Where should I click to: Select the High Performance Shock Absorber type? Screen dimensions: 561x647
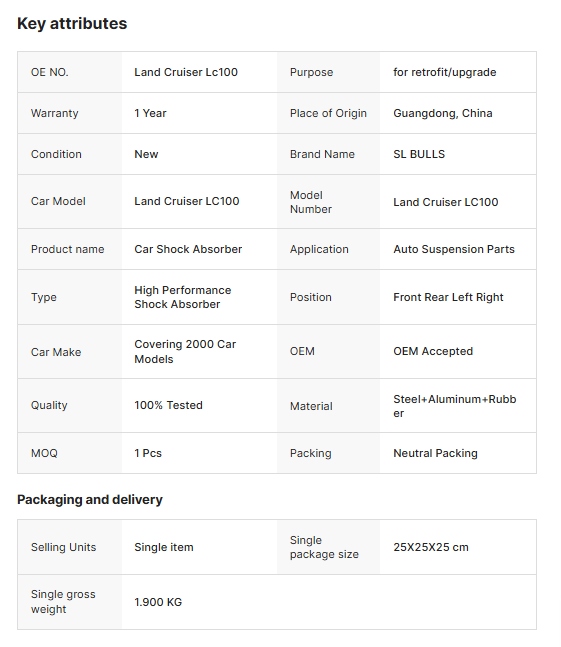183,297
